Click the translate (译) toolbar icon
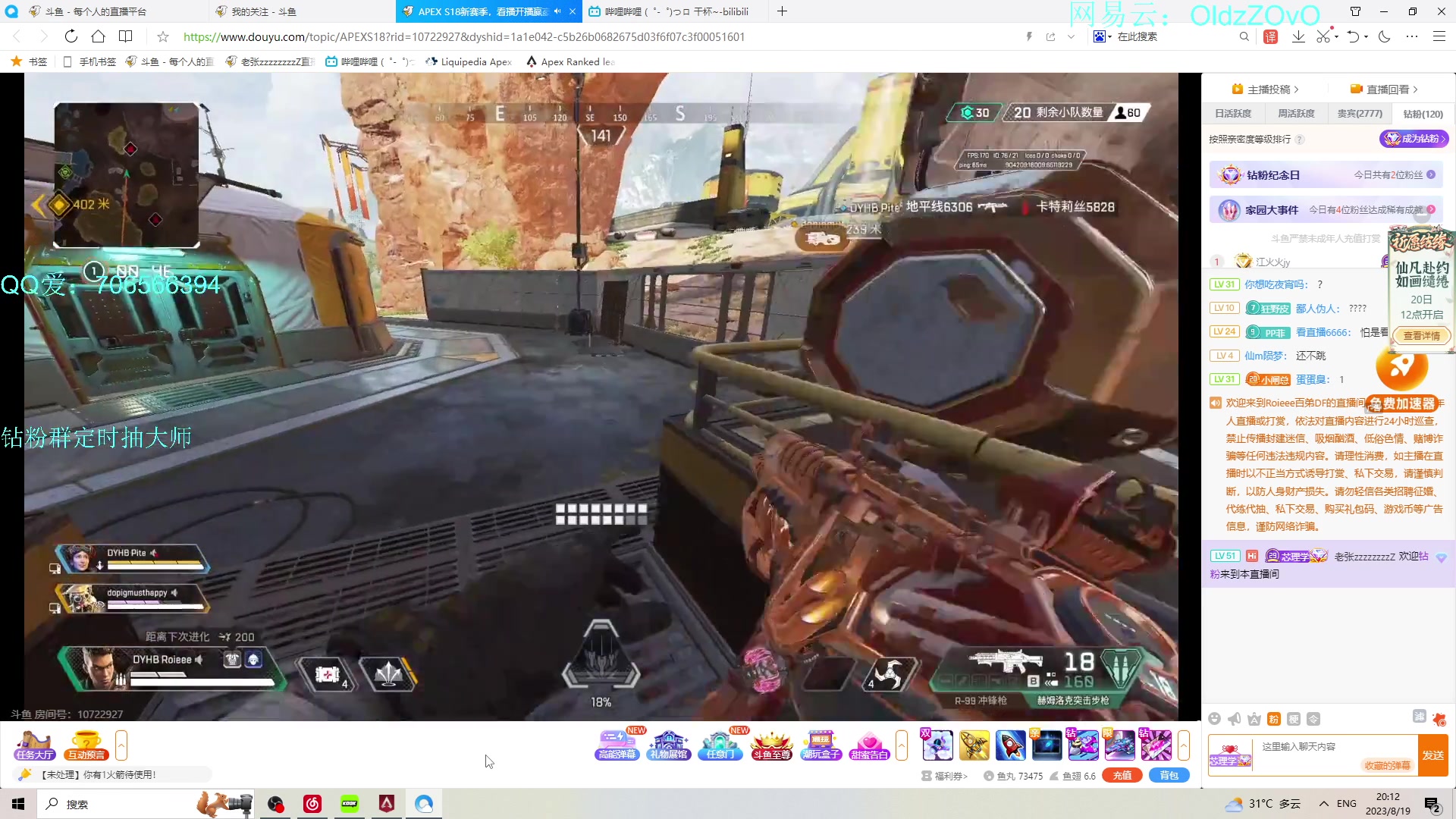1456x819 pixels. click(1271, 36)
